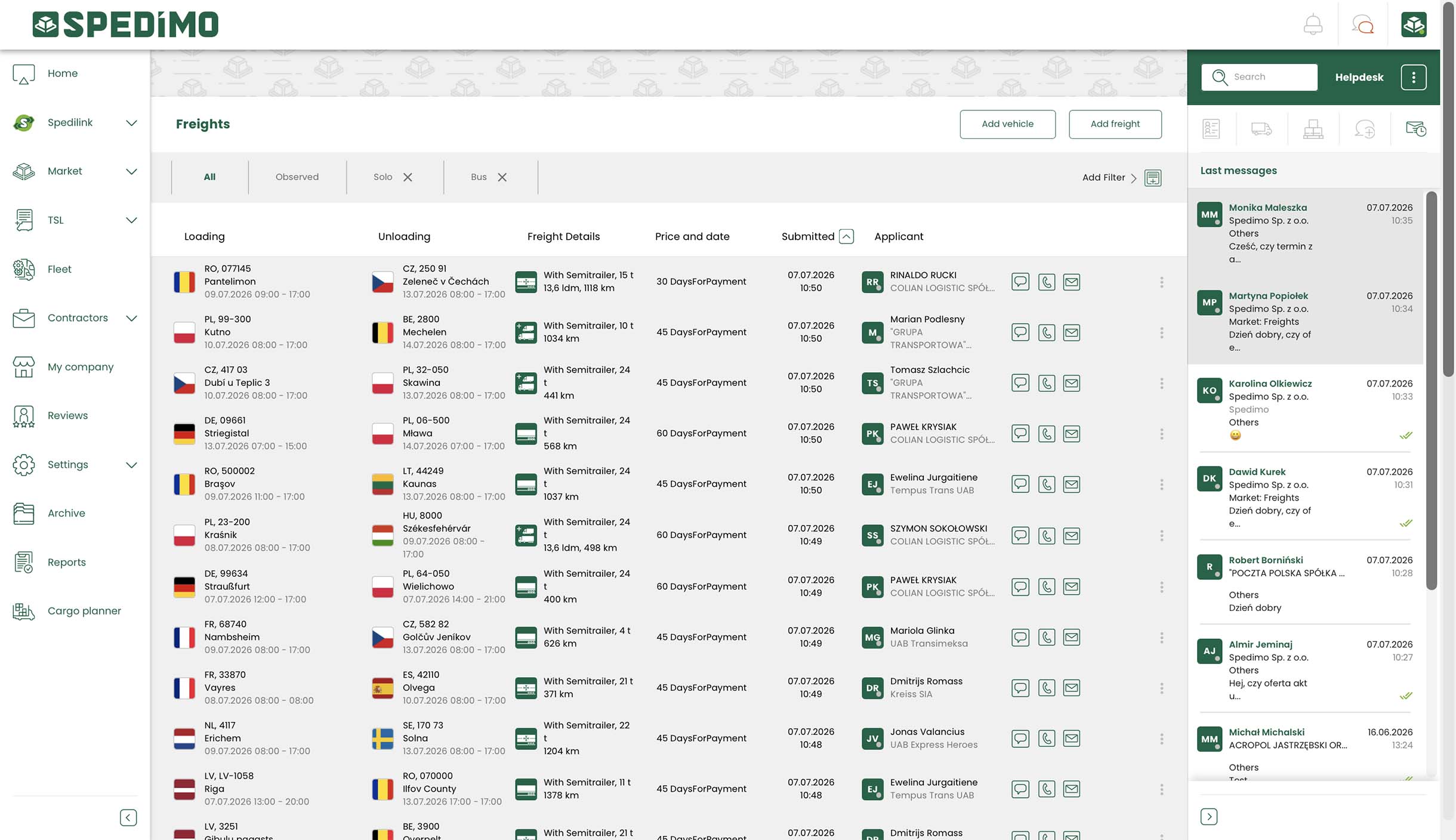Viewport: 1456px width, 840px height.
Task: Click the Loading column header
Action: coord(204,237)
